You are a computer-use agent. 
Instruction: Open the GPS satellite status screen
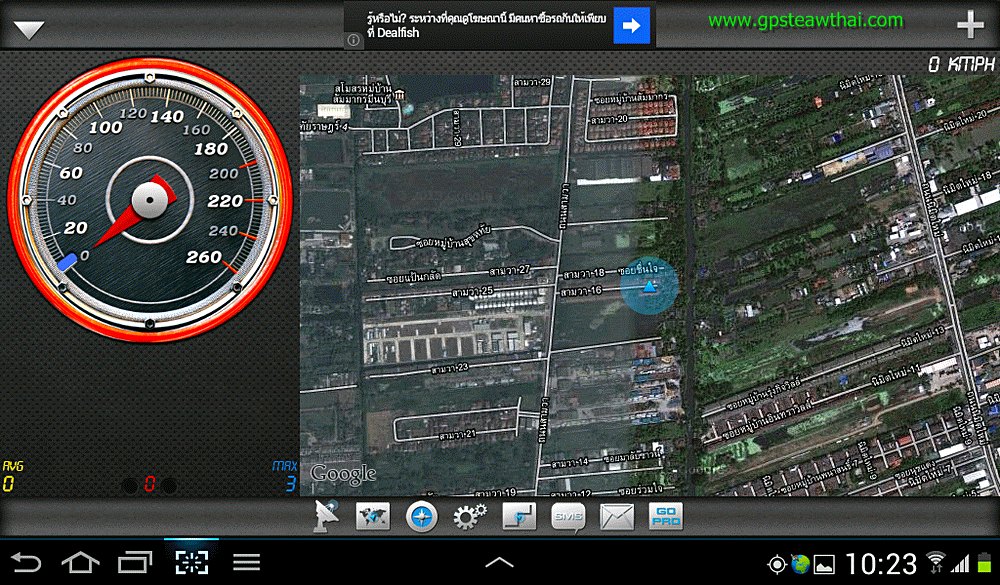tap(325, 517)
